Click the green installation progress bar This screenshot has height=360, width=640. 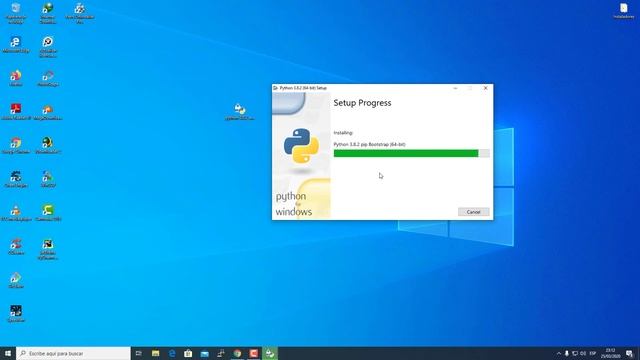pyautogui.click(x=411, y=153)
